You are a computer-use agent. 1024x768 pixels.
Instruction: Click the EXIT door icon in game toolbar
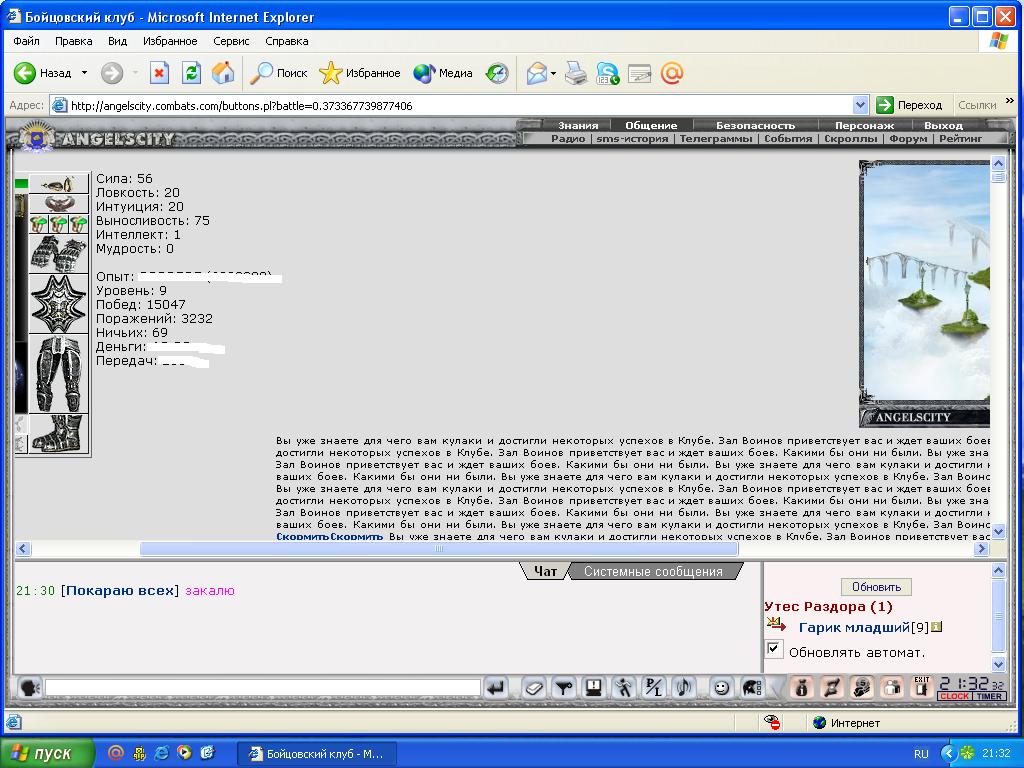[921, 687]
